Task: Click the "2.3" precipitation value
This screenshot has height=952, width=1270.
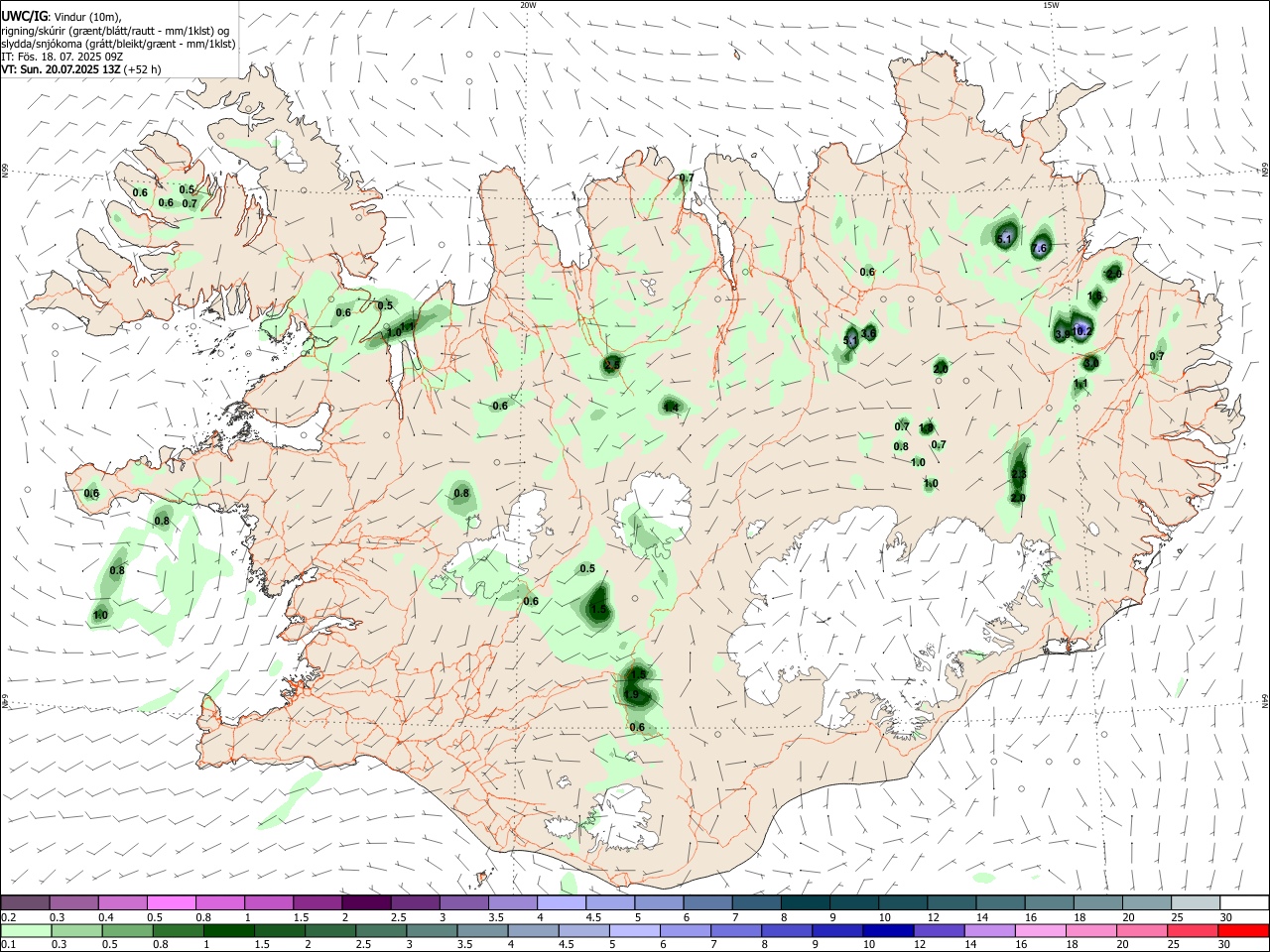Action: point(1018,475)
